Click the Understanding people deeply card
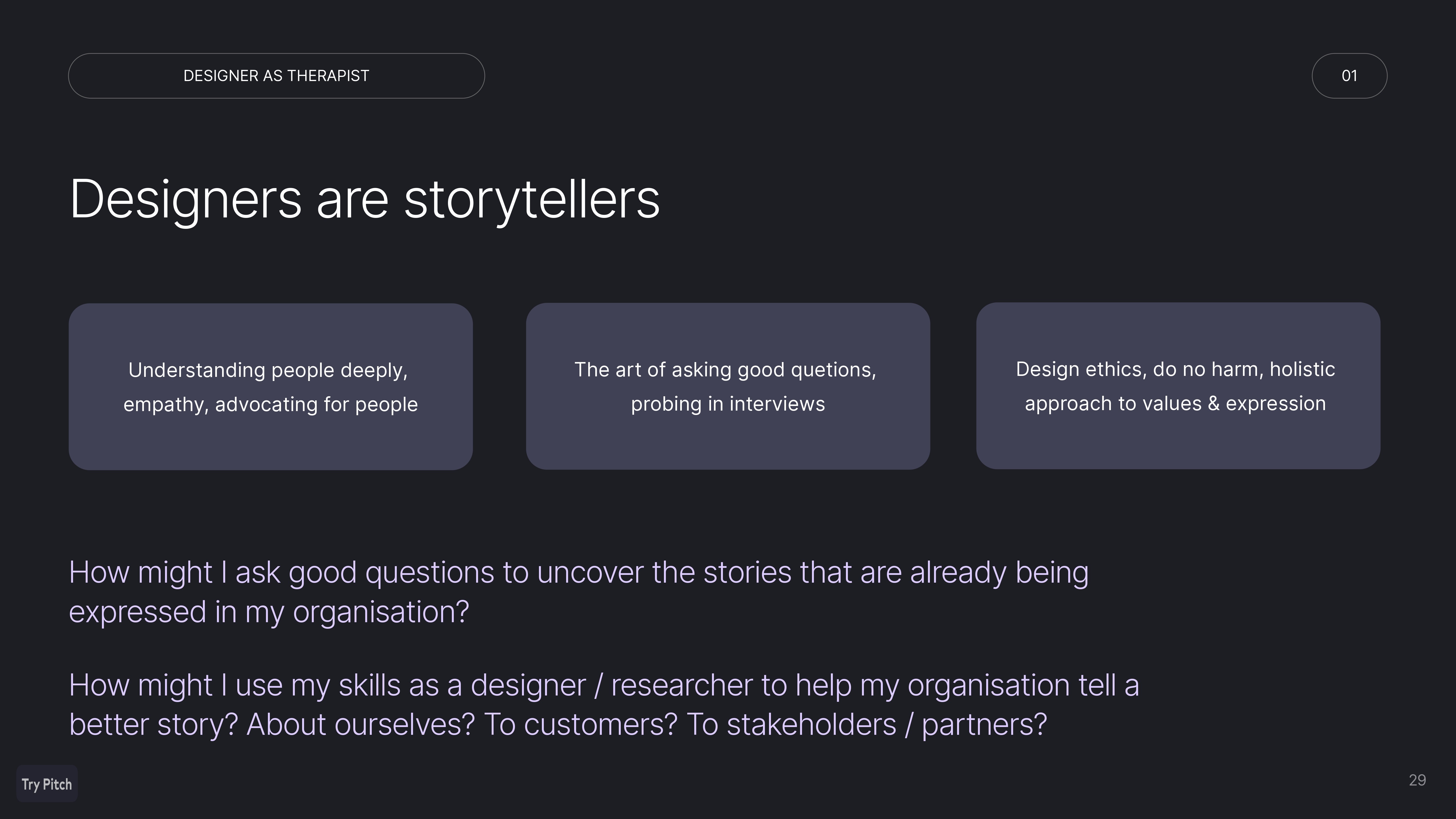 click(x=271, y=387)
